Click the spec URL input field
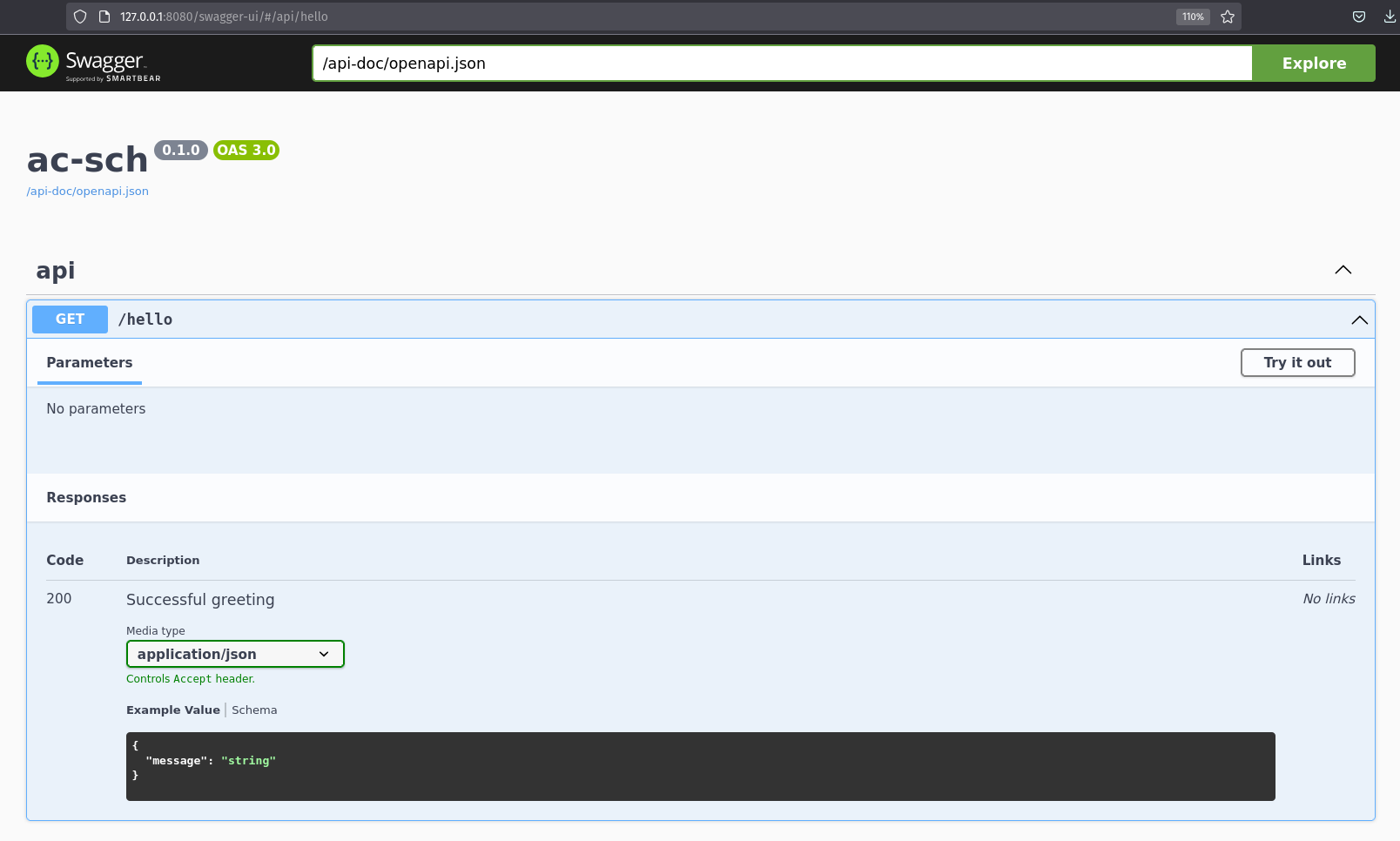Screen dimensions: 1400x841 coord(781,64)
